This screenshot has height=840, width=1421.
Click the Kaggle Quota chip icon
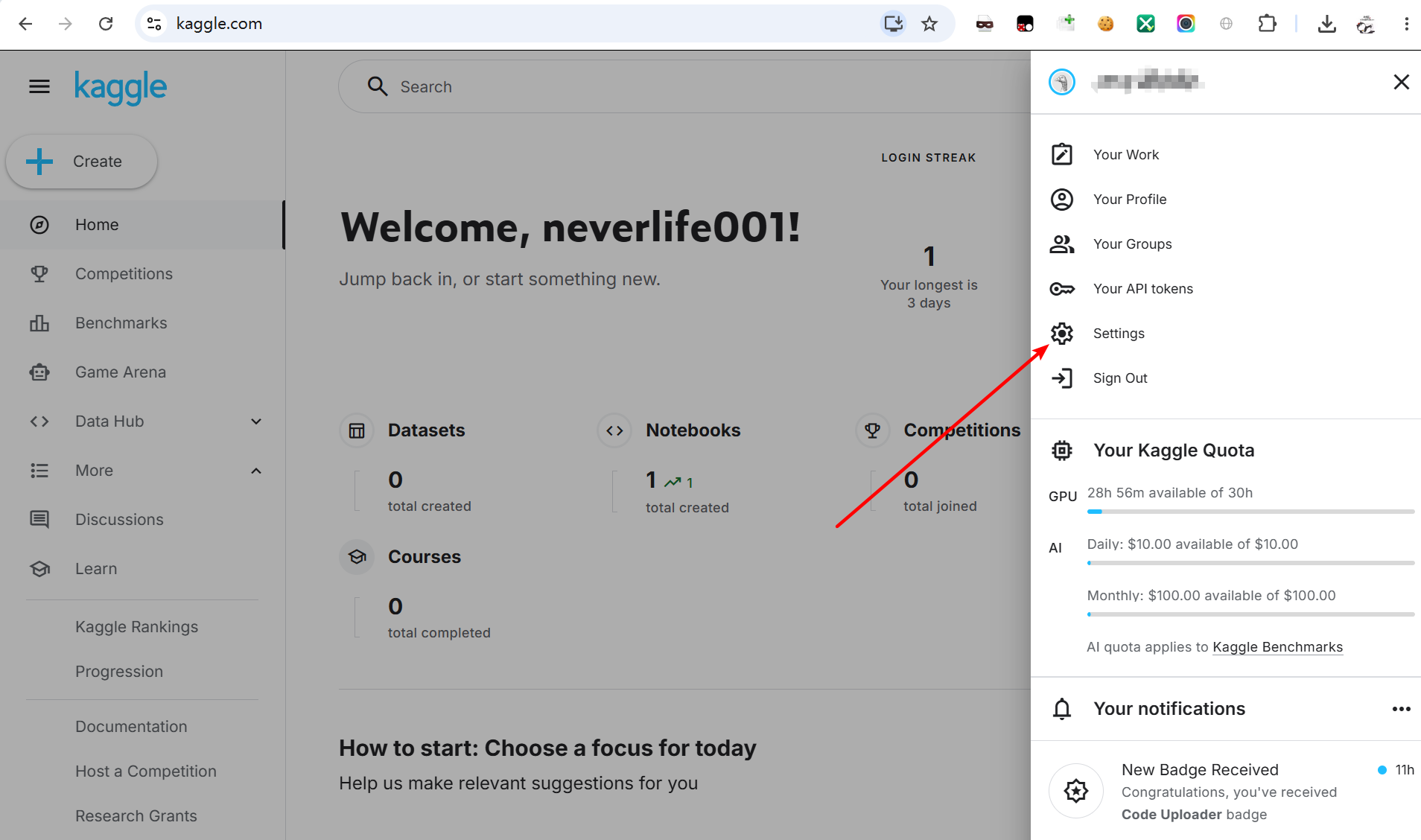[1062, 451]
